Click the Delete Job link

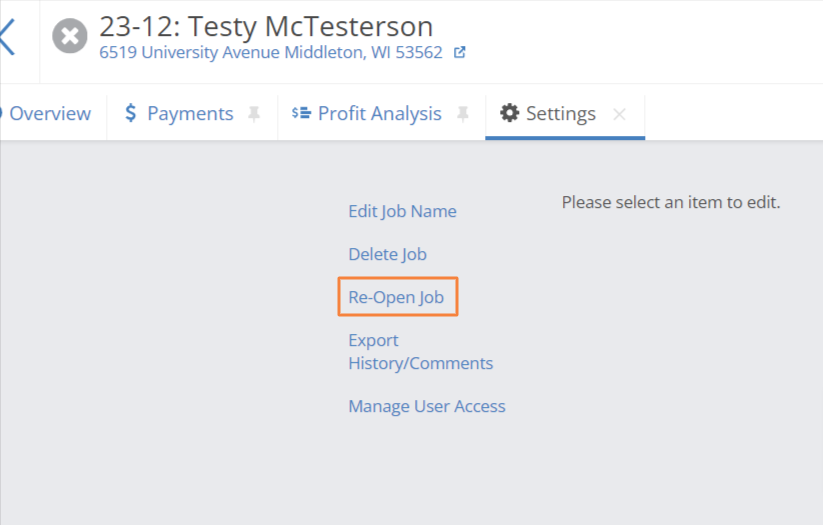[x=387, y=254]
